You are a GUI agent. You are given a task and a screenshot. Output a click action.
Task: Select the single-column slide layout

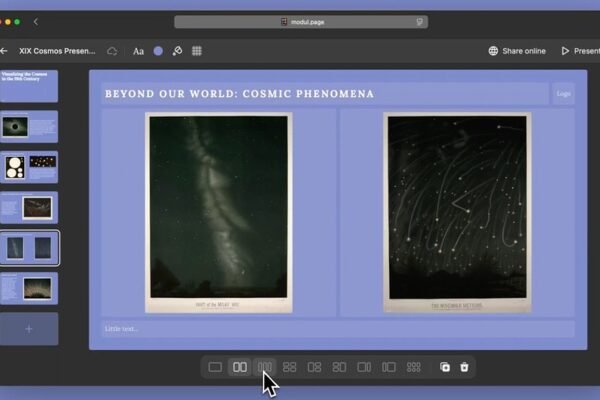(215, 367)
